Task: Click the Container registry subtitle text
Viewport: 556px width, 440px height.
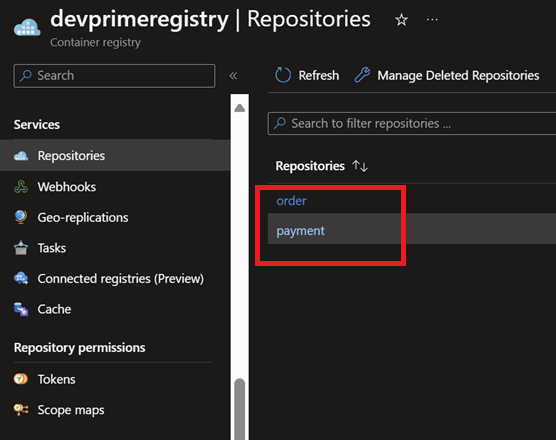Action: pos(95,42)
